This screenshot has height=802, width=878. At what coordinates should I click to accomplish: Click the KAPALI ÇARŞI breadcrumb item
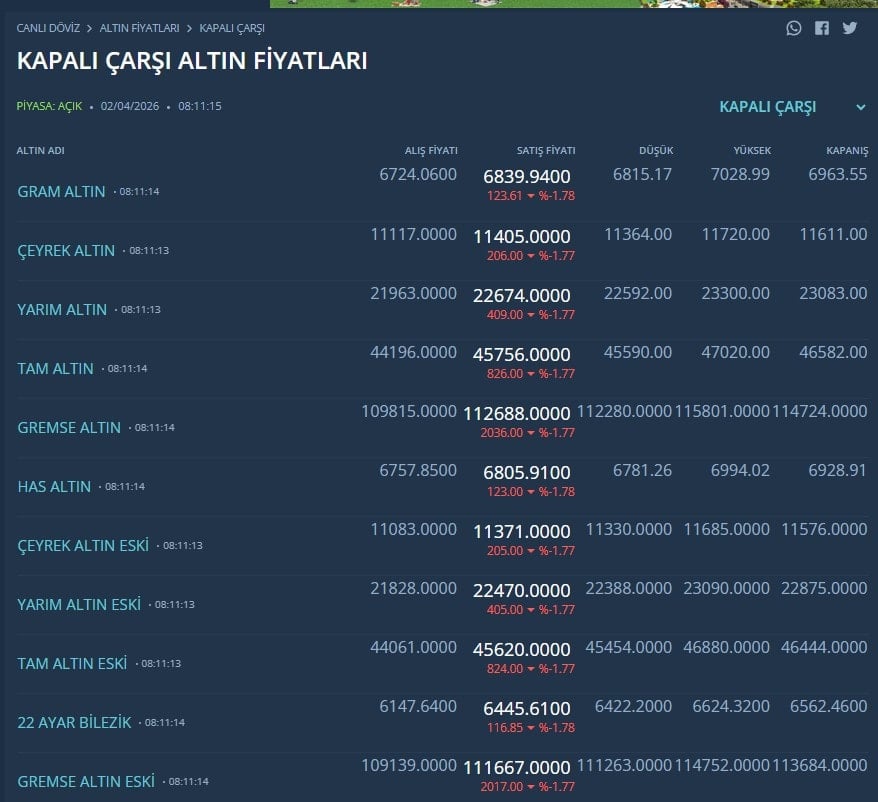(x=232, y=28)
